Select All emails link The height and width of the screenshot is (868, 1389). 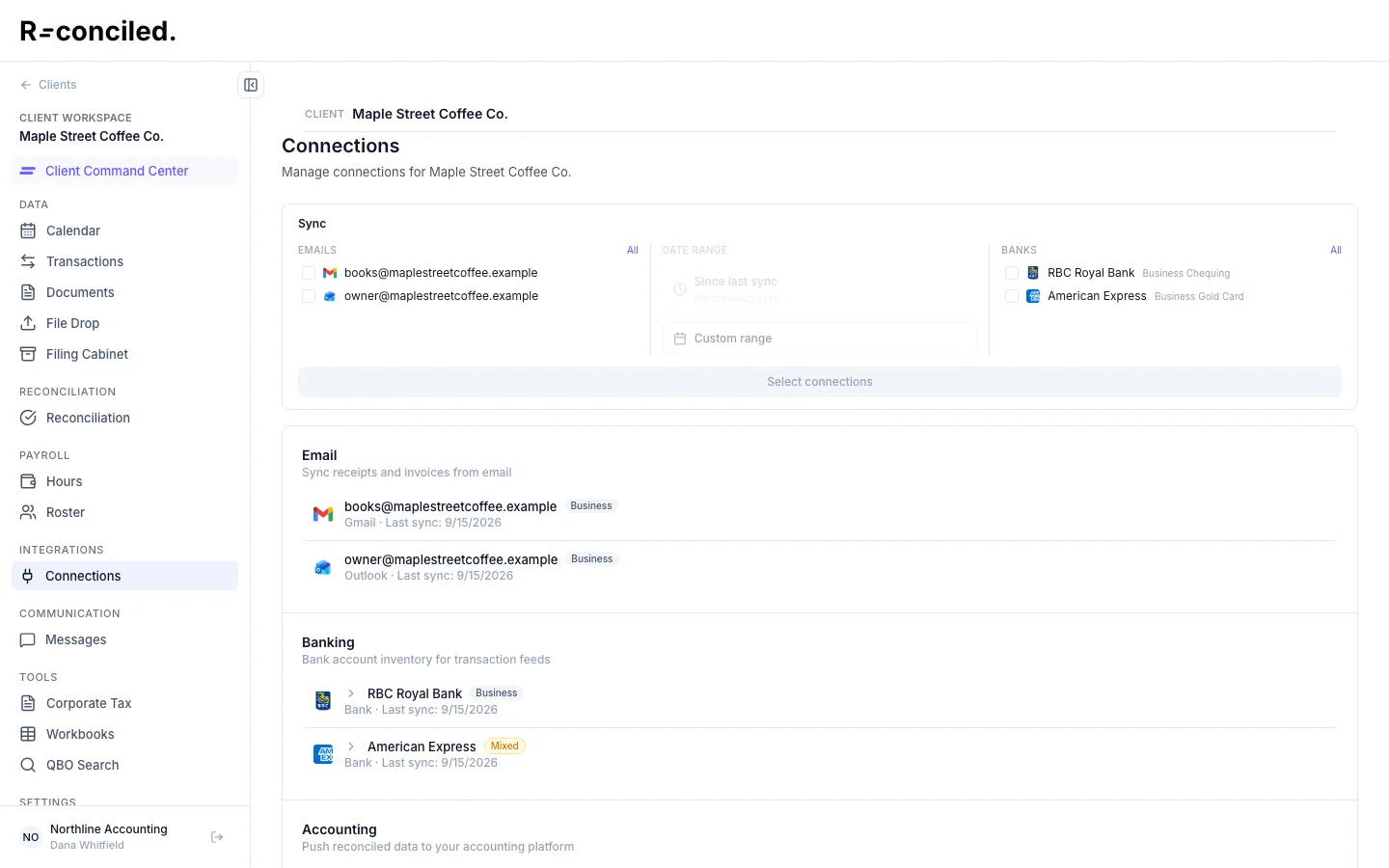pos(633,250)
